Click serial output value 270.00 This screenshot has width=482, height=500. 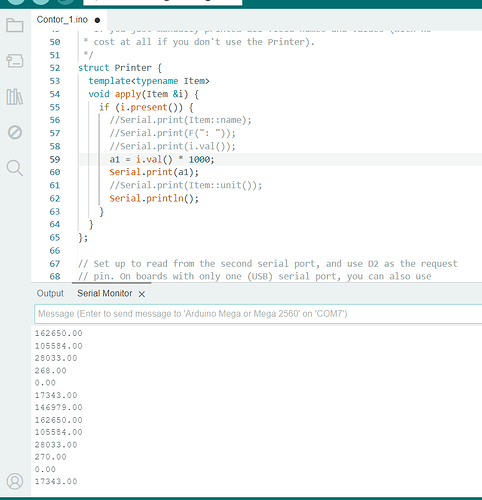click(x=51, y=457)
